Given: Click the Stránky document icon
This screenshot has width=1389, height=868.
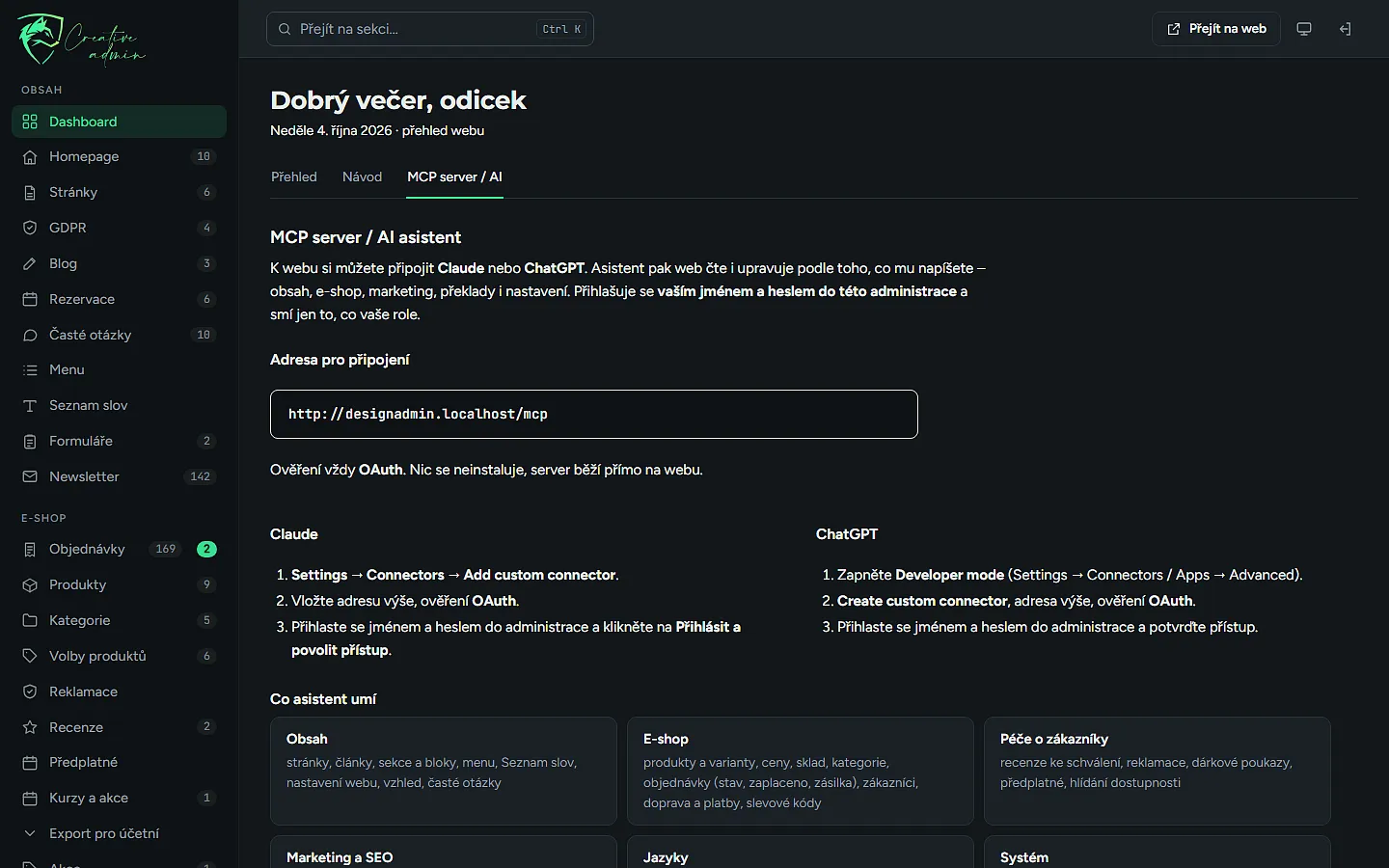Looking at the screenshot, I should click(30, 193).
